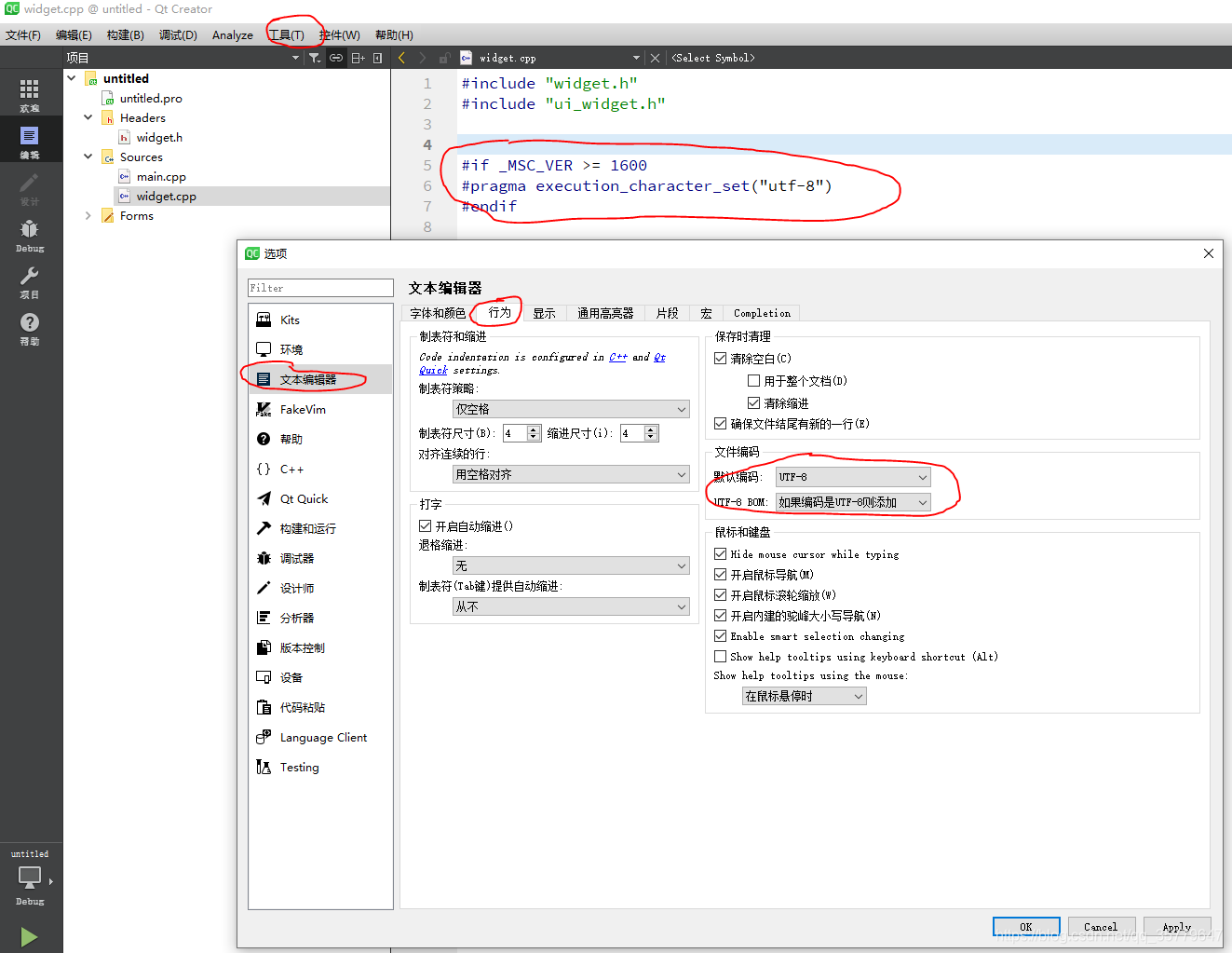This screenshot has height=953, width=1232.
Task: Open Analyze menu
Action: tap(233, 35)
